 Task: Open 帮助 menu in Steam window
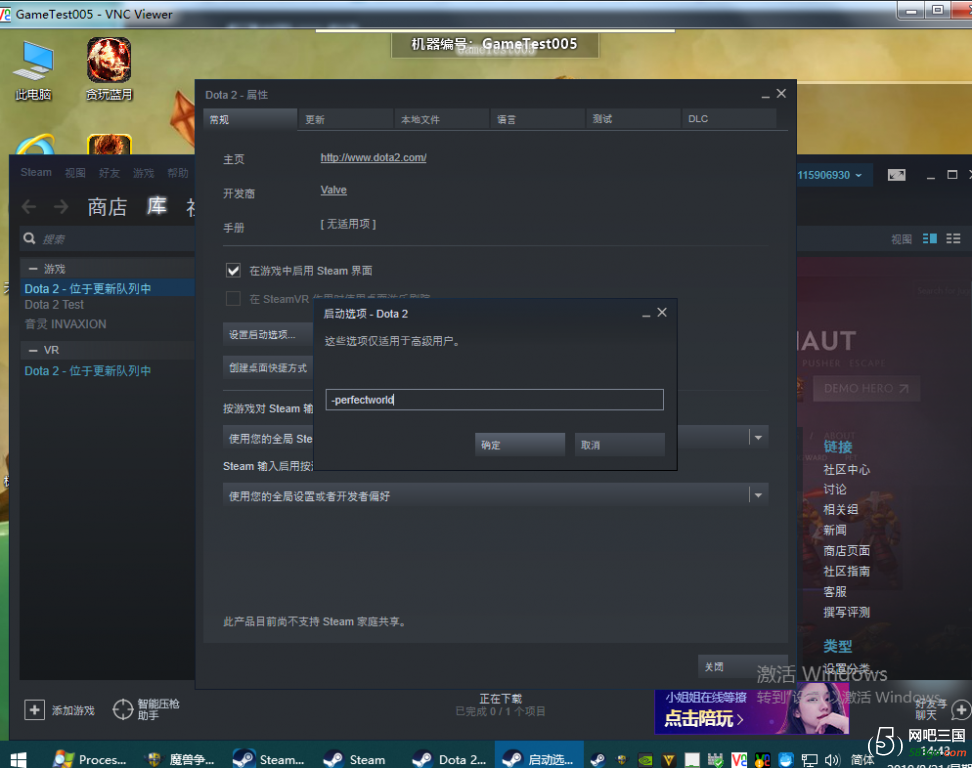point(177,173)
